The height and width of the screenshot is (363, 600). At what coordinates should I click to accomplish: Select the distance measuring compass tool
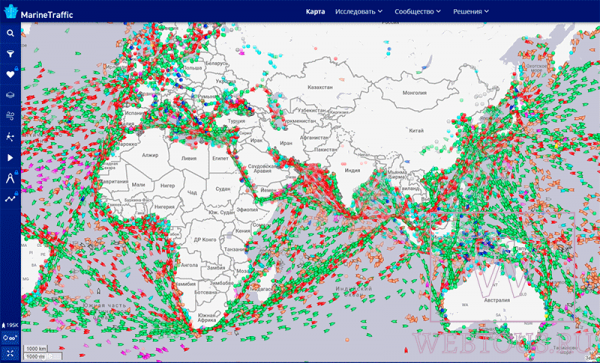pos(10,178)
